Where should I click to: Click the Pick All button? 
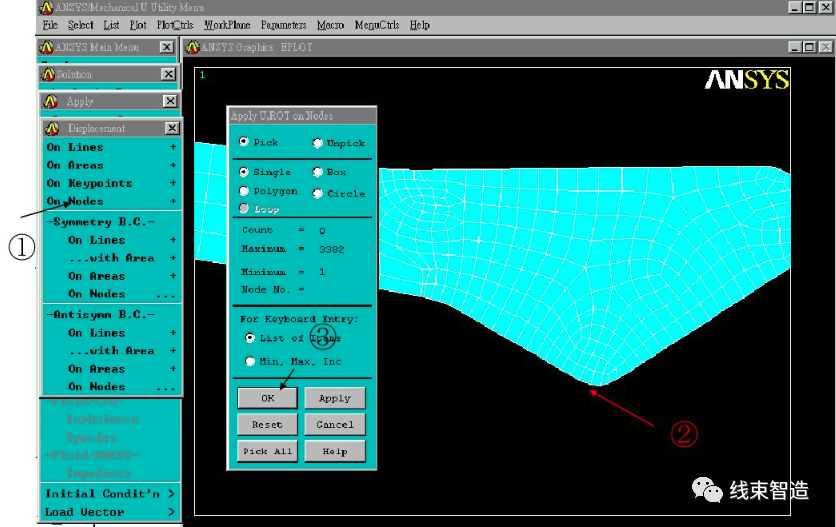tap(267, 451)
